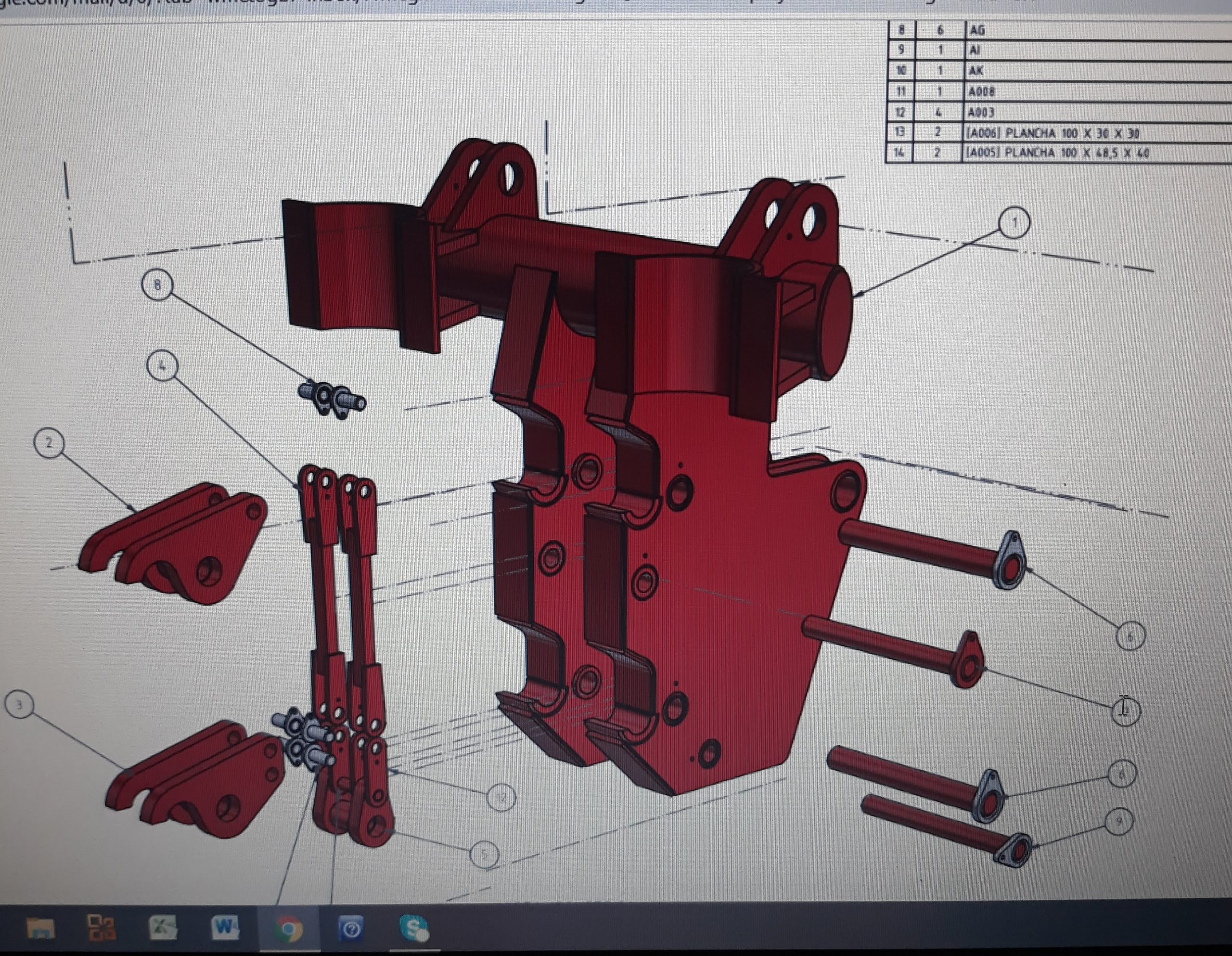
Task: Click the A008 entry in parts table
Action: pos(982,91)
